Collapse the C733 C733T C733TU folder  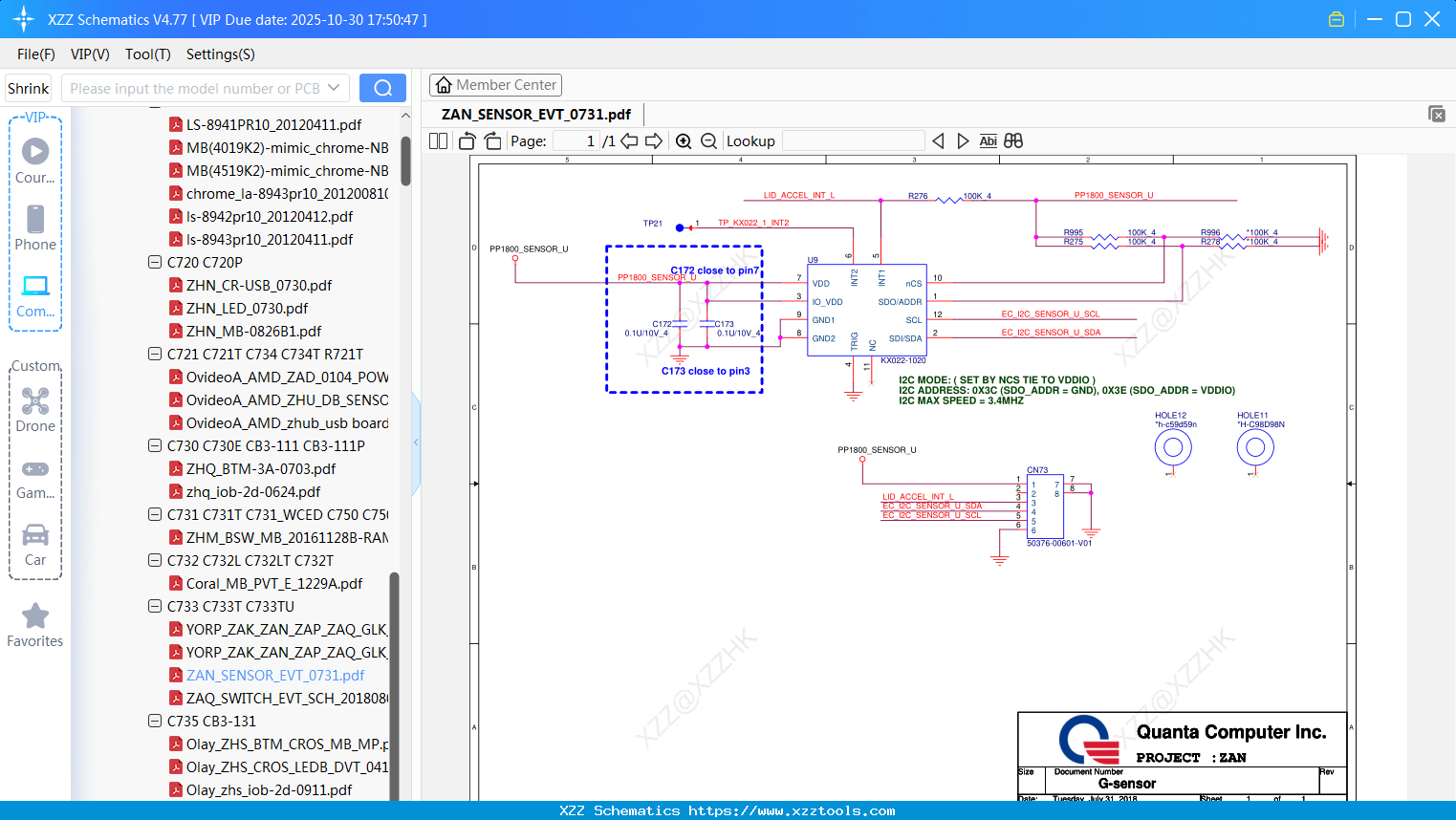point(155,606)
